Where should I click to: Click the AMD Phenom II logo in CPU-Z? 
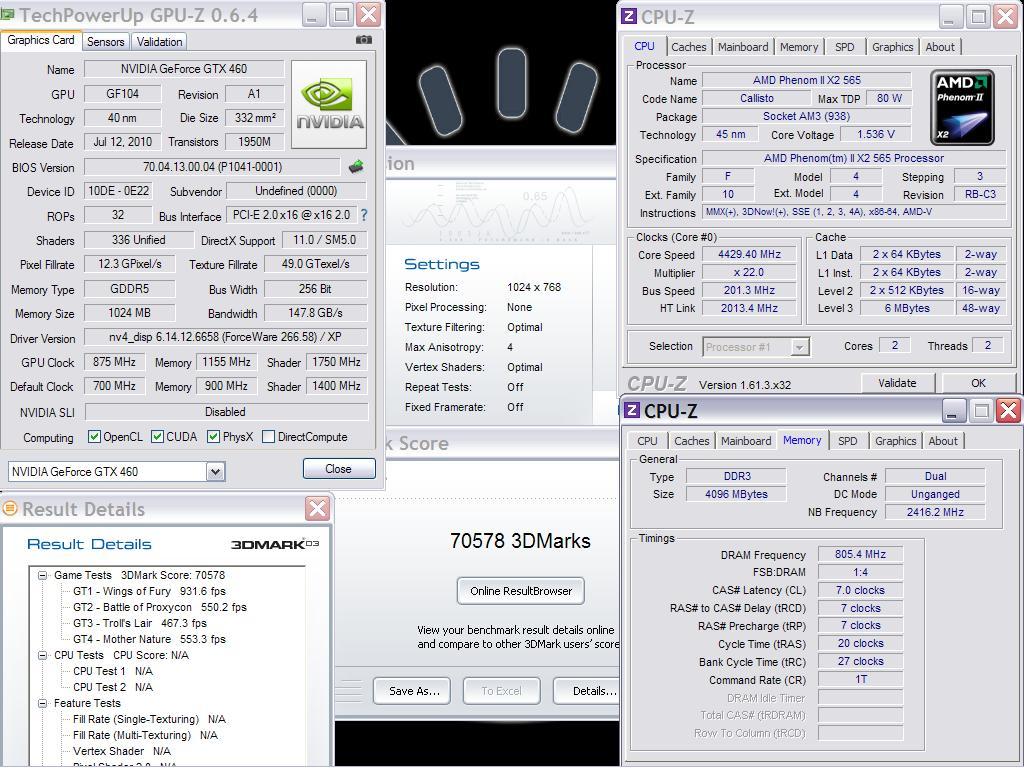(x=962, y=107)
